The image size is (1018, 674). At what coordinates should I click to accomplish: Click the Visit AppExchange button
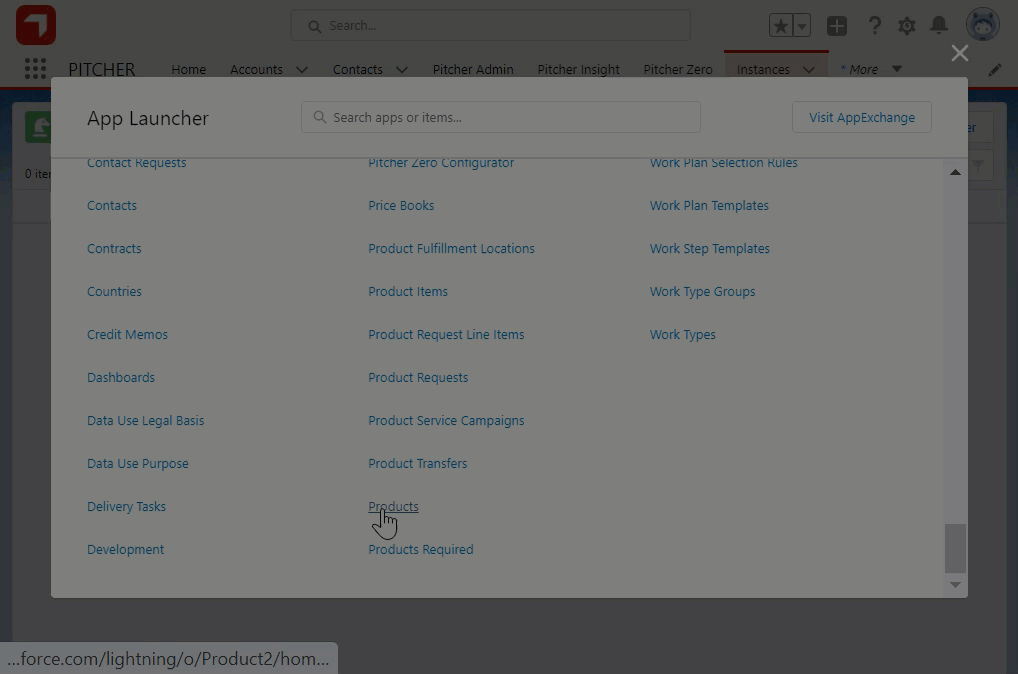tap(861, 117)
